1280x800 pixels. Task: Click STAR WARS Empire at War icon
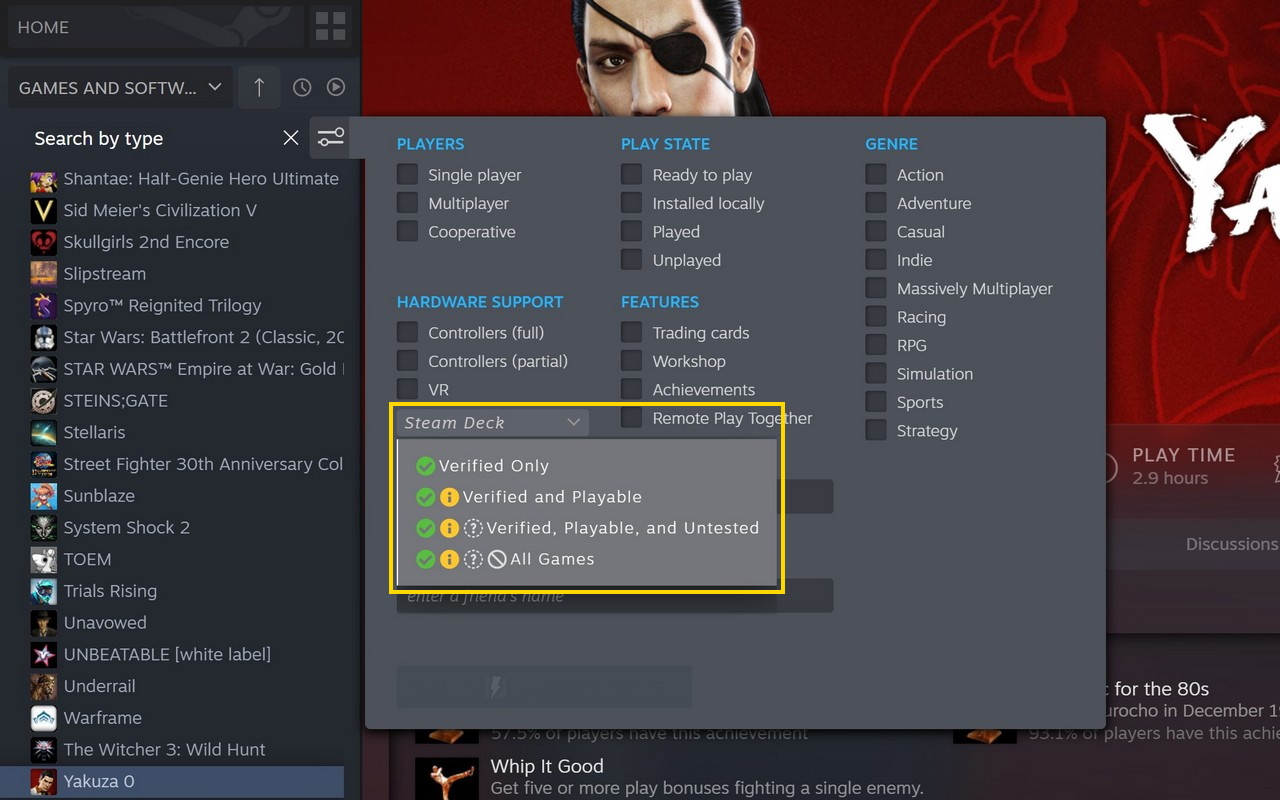(x=43, y=369)
